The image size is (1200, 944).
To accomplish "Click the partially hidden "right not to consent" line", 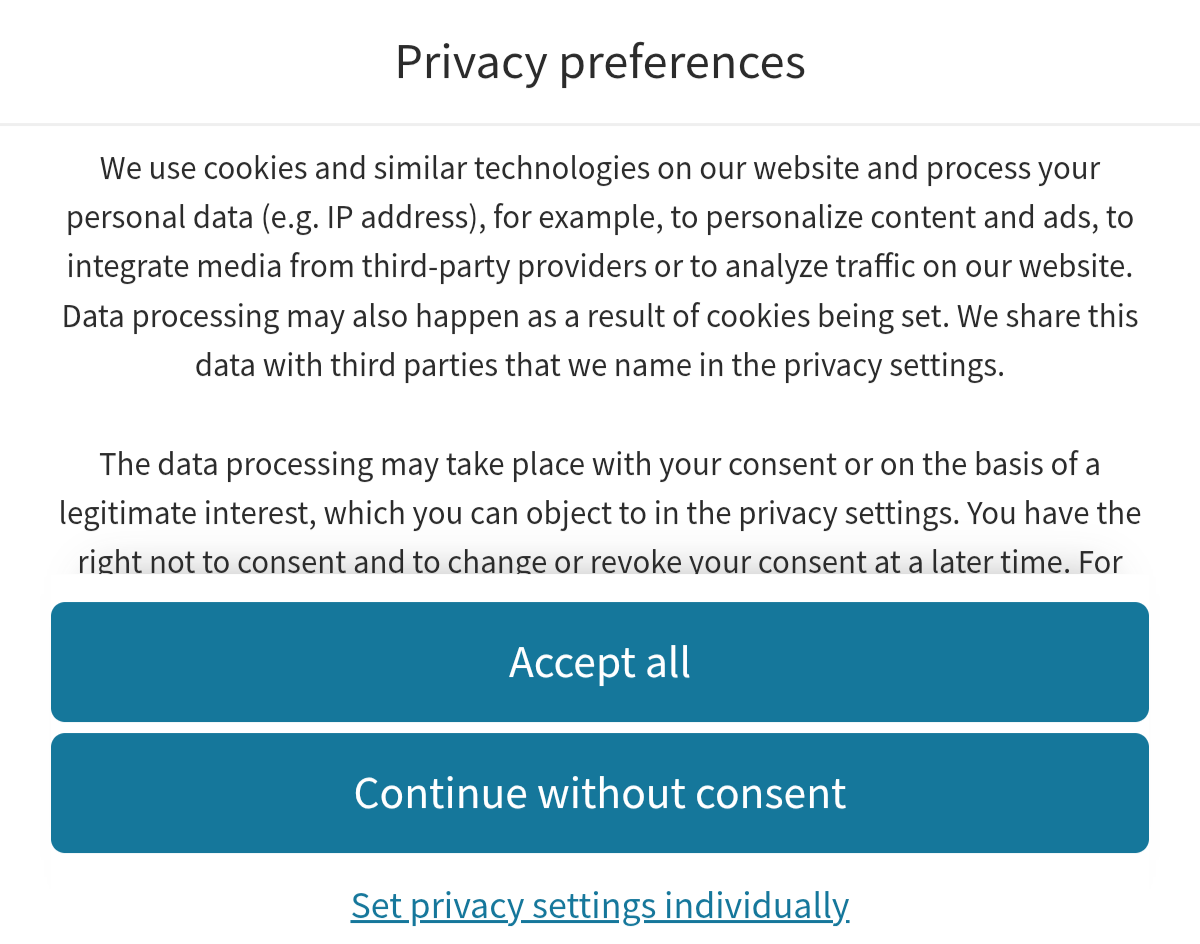I will [600, 562].
